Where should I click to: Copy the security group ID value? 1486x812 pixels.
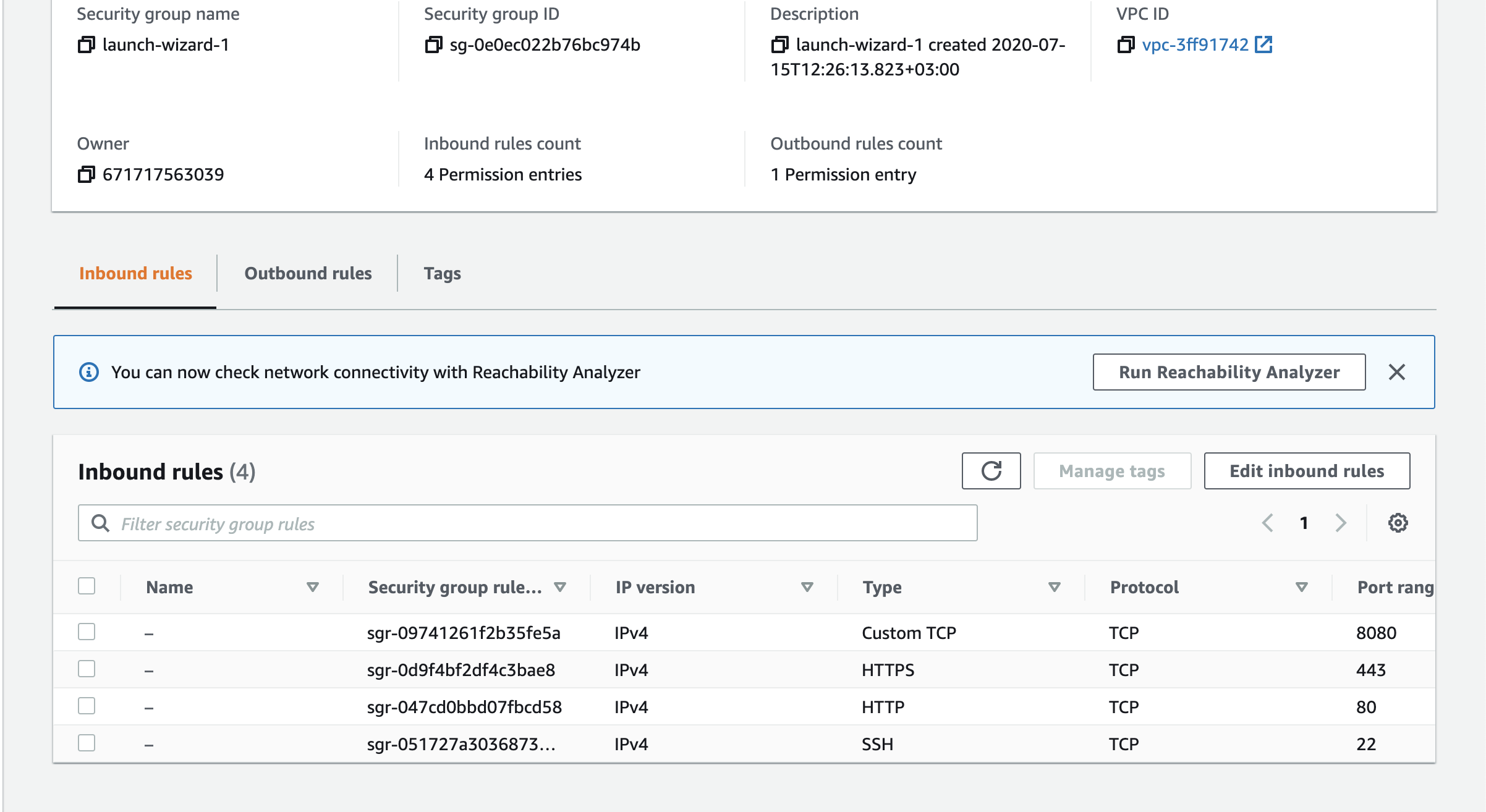pos(433,44)
